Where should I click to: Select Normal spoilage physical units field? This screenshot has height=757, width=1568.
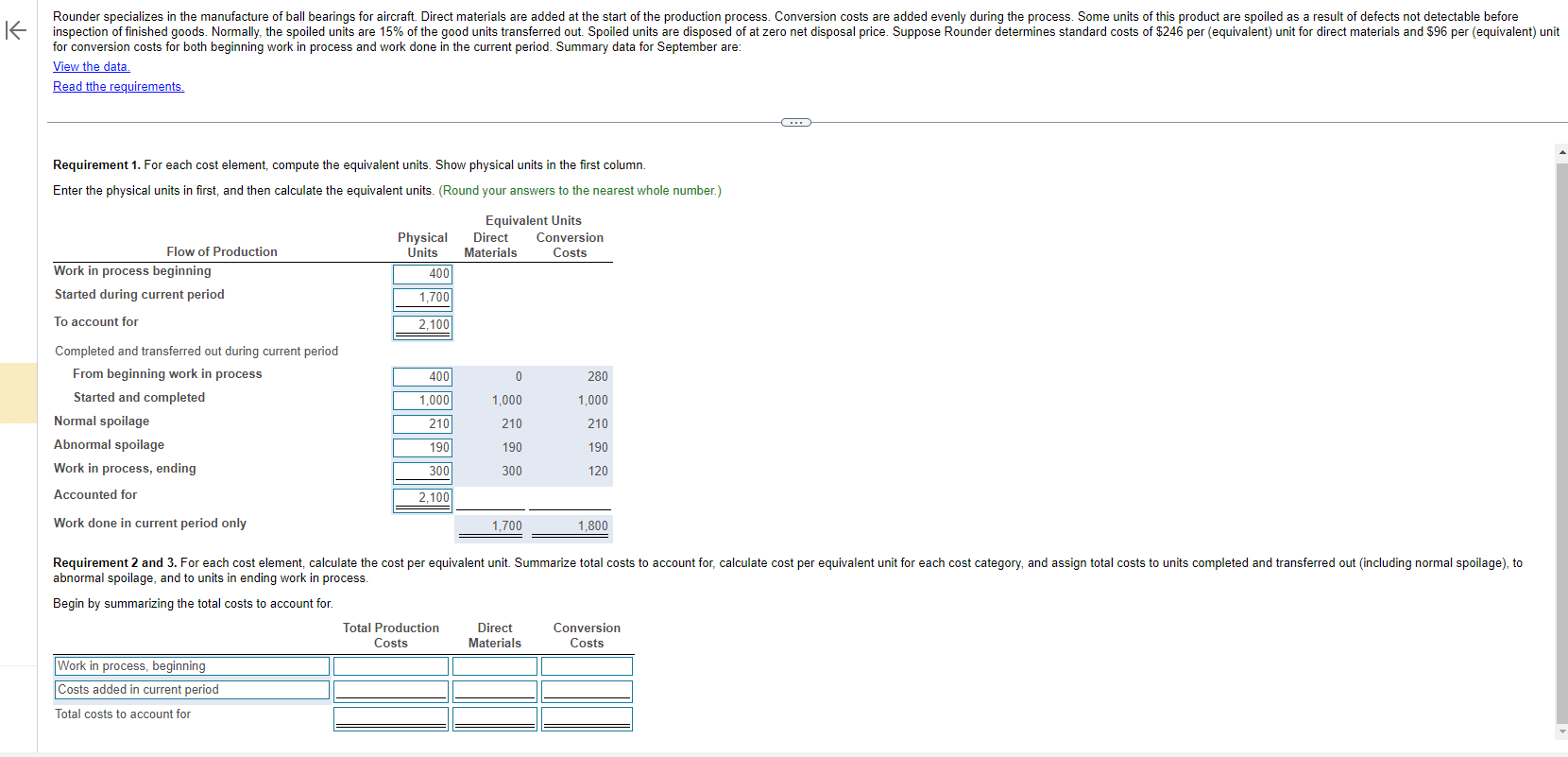pyautogui.click(x=422, y=423)
